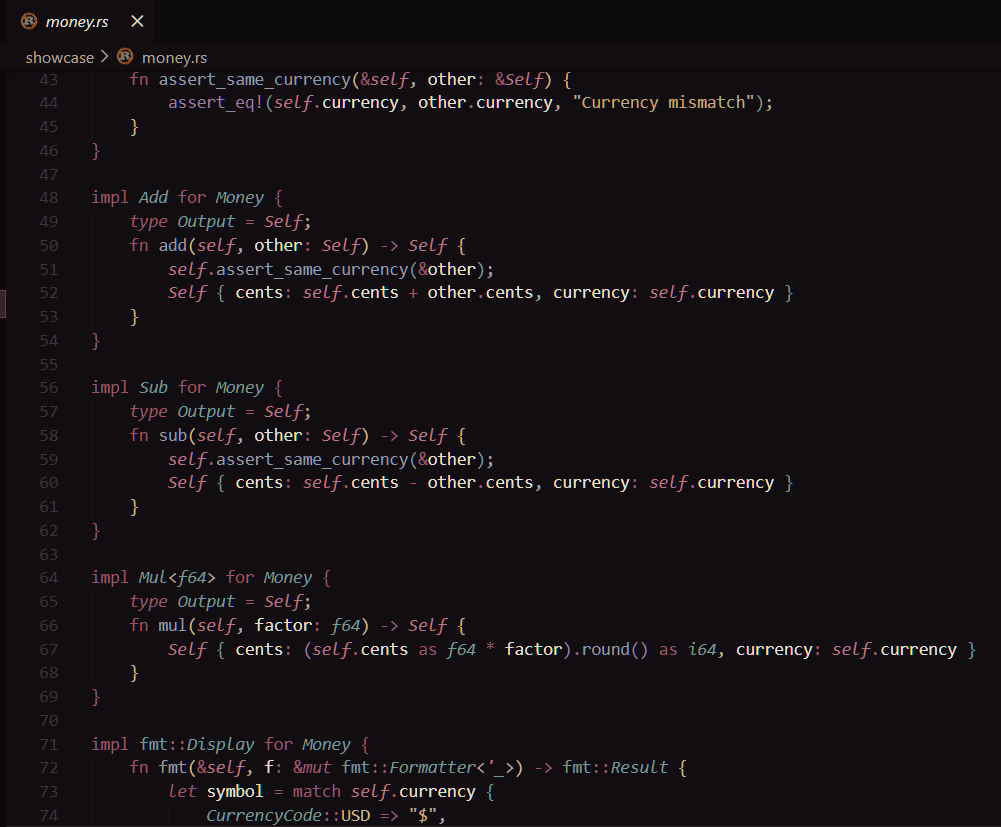The height and width of the screenshot is (827, 1001).
Task: Click Money on line 56
Action: pyautogui.click(x=240, y=388)
